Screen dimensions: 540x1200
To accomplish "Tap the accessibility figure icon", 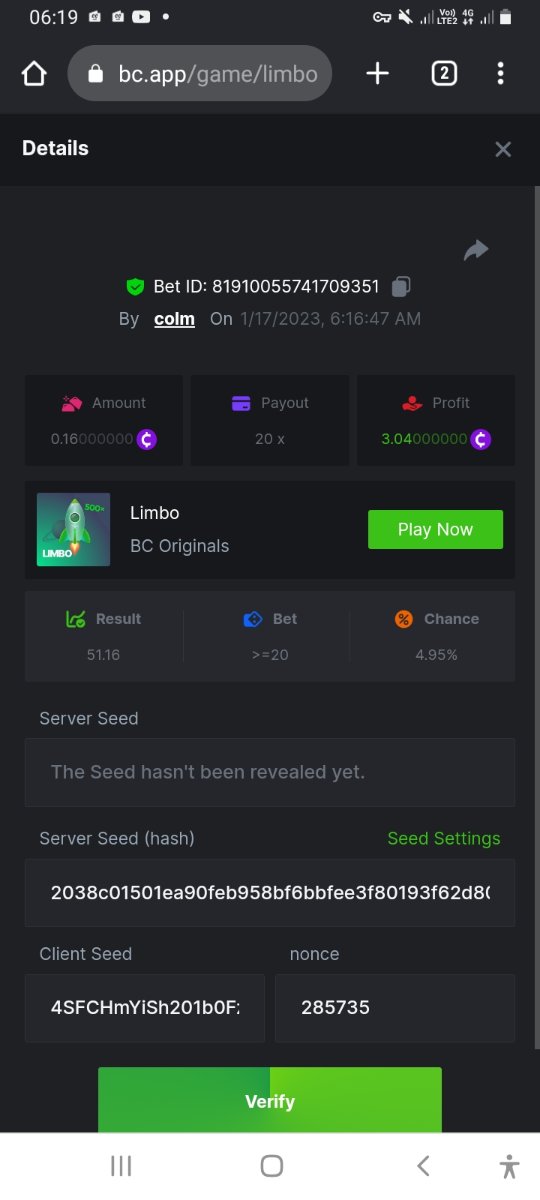I will coord(510,1166).
